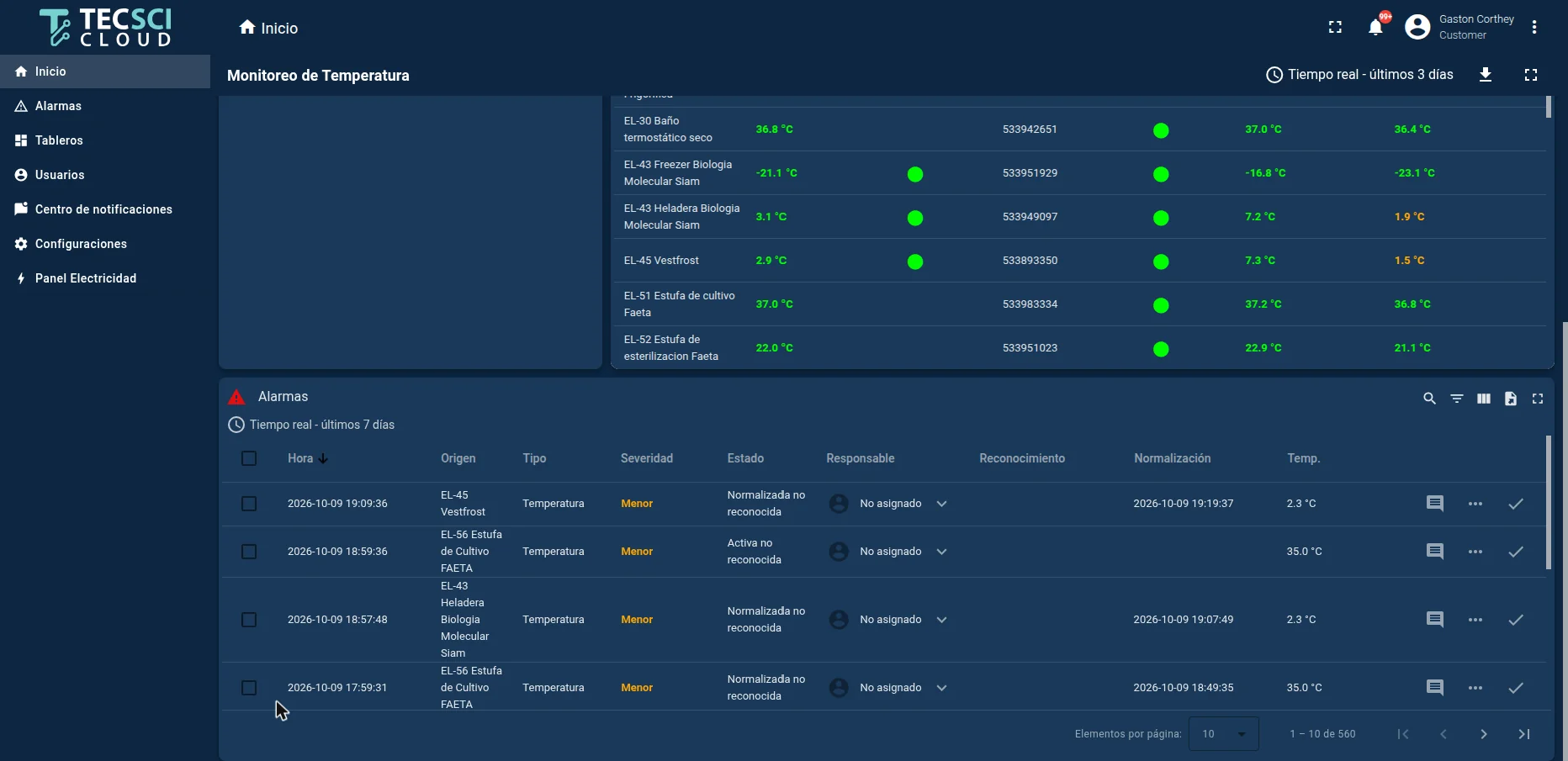The height and width of the screenshot is (761, 1568).
Task: Expand the Alarmas widget to fullscreen
Action: 1538,399
